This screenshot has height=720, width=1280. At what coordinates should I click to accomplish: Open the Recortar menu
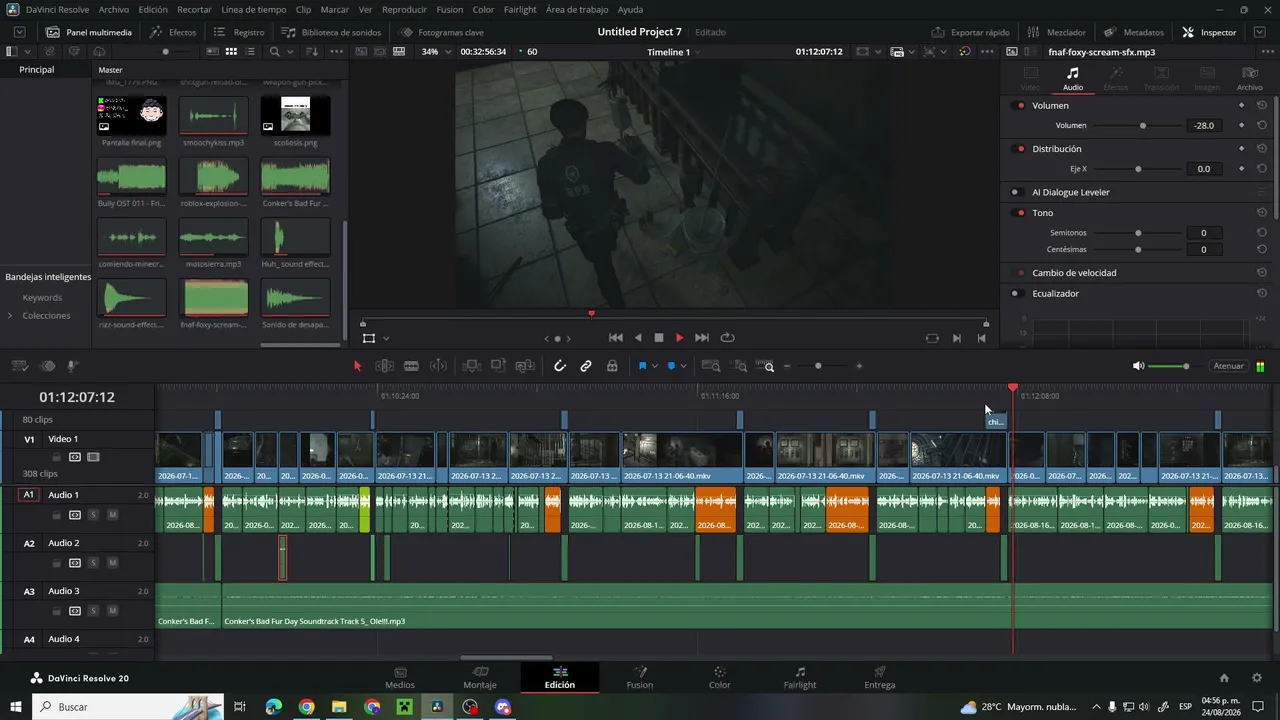[194, 9]
